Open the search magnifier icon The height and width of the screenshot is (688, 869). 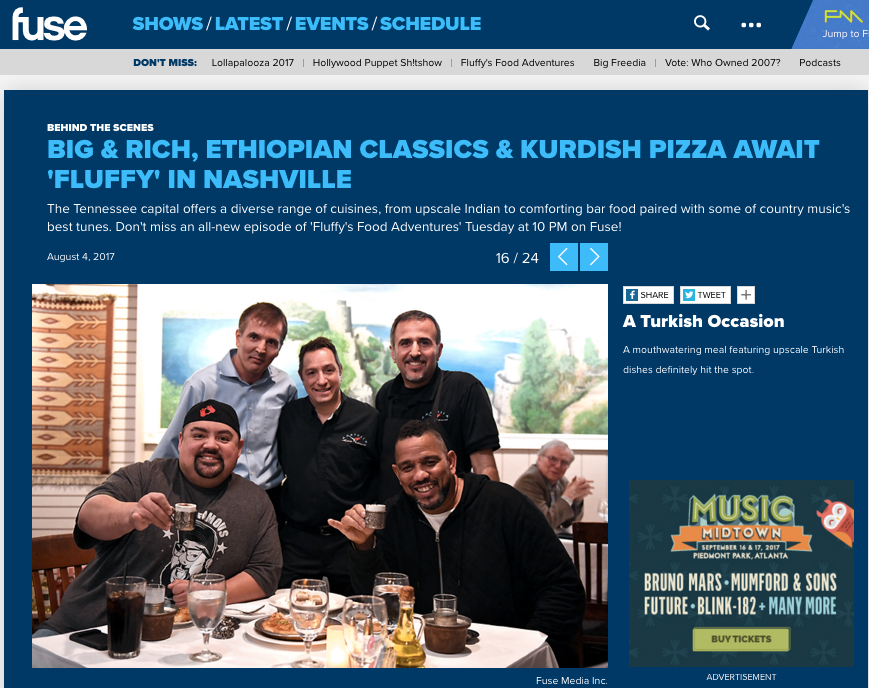(702, 23)
